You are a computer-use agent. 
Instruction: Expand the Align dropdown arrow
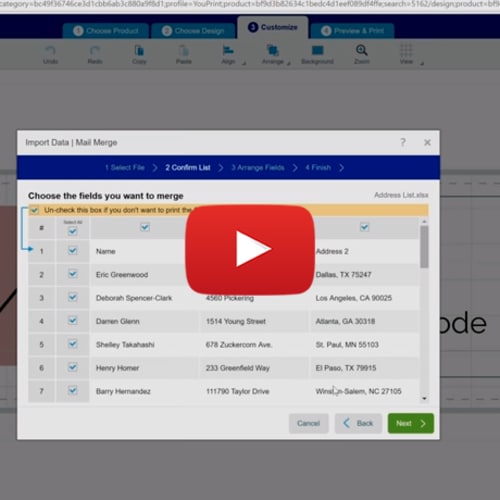point(244,63)
